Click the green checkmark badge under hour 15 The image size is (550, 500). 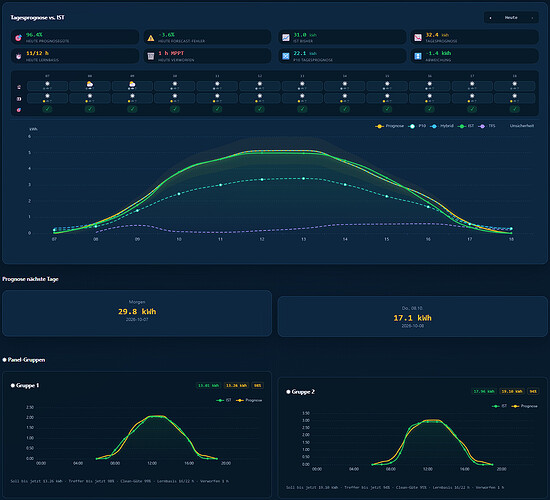pyautogui.click(x=387, y=109)
